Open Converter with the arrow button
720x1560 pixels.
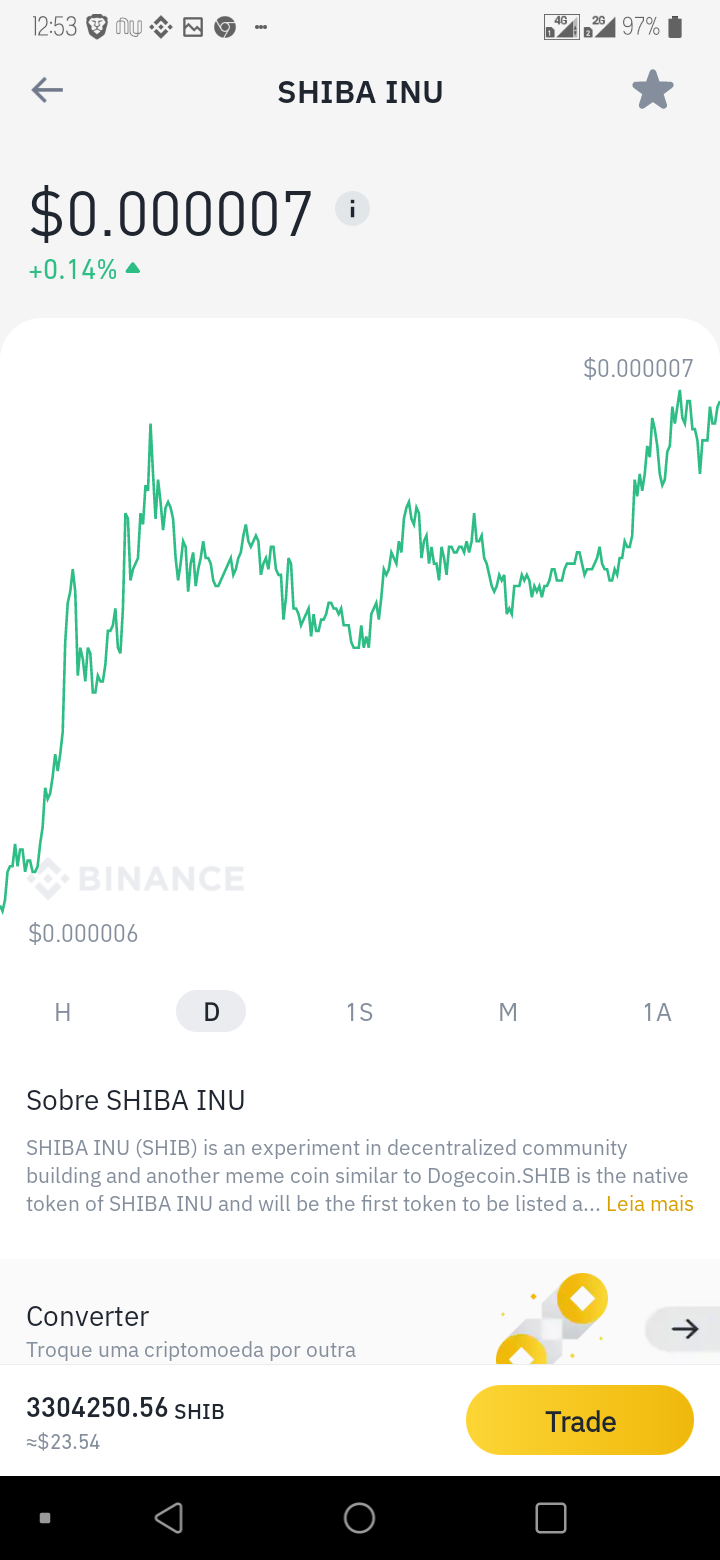[x=684, y=1329]
